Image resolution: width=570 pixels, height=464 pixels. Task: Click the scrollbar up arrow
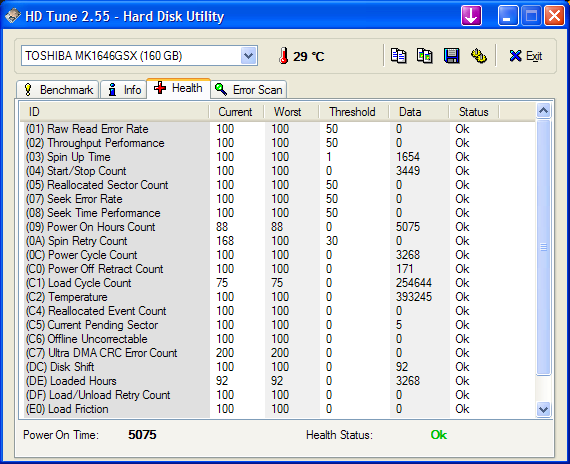[x=543, y=111]
